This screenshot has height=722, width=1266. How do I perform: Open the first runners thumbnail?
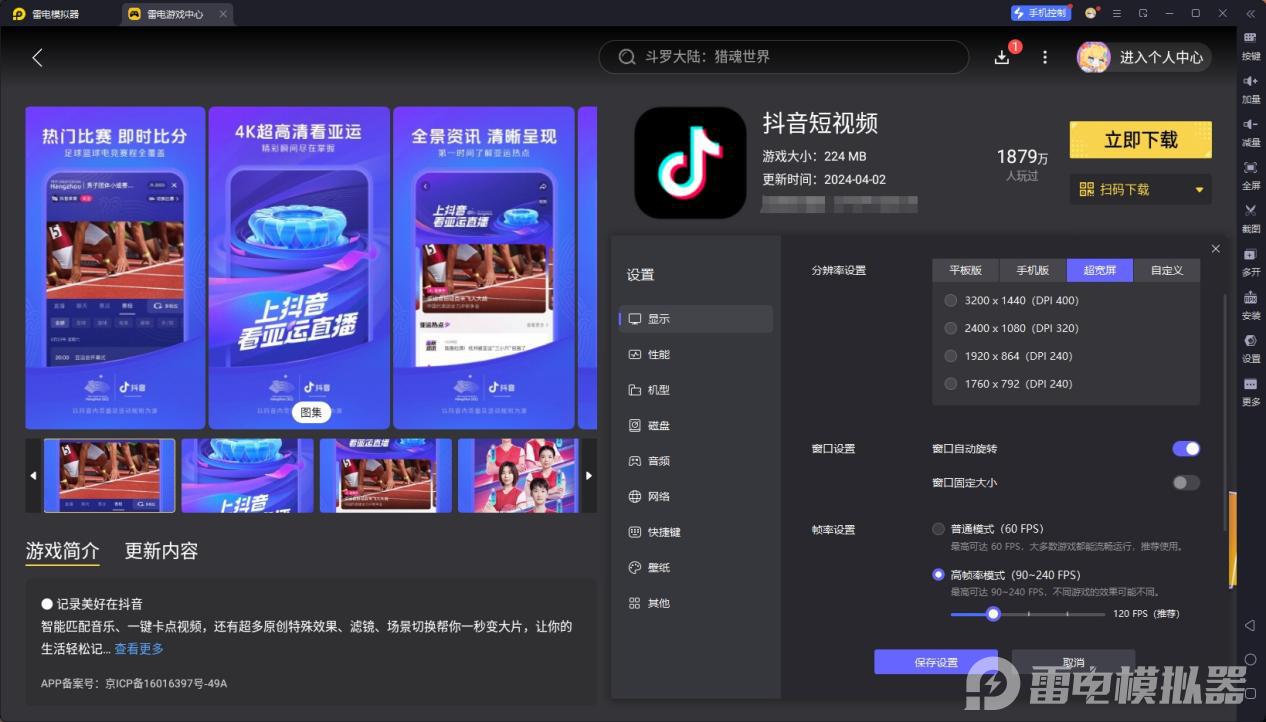109,476
